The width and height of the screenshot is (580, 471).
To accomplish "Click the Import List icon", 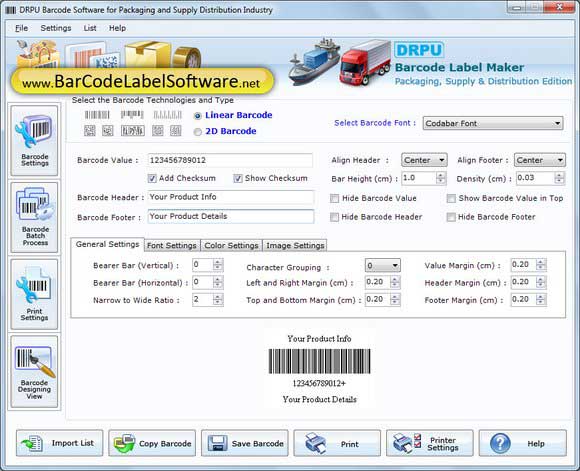I will pos(32,443).
